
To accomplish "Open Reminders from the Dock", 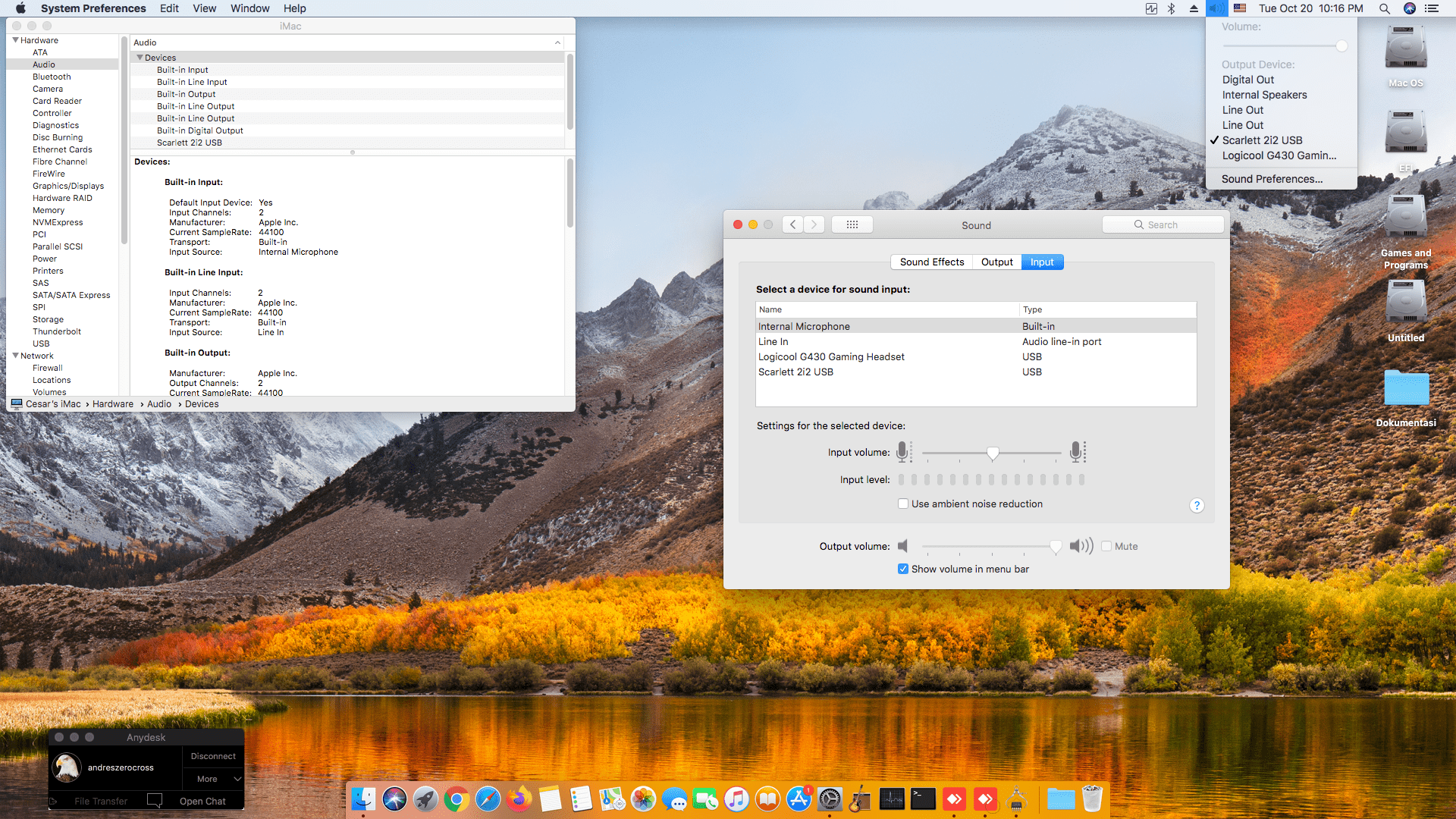I will click(581, 799).
